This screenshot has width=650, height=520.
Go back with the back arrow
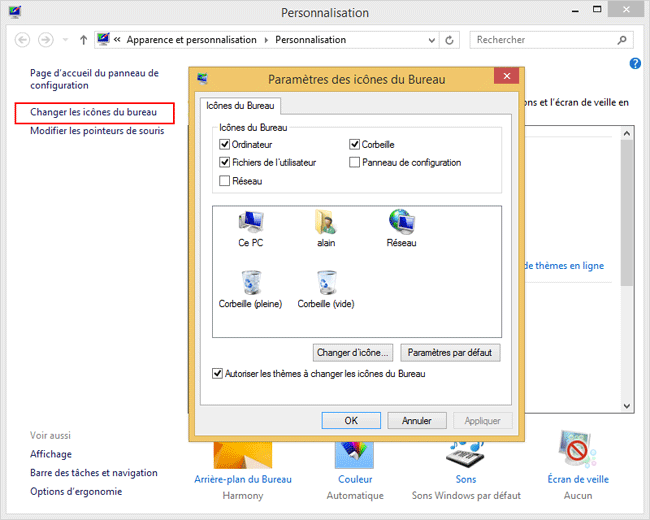(22, 40)
